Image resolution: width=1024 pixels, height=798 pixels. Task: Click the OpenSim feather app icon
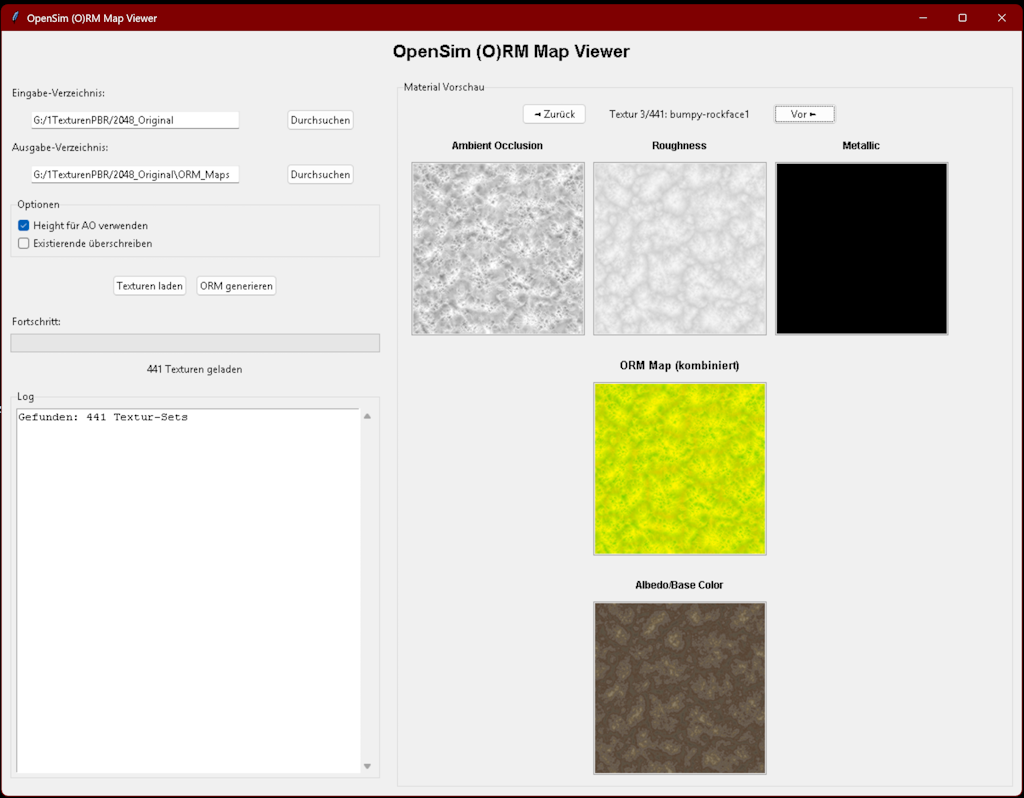[x=15, y=18]
